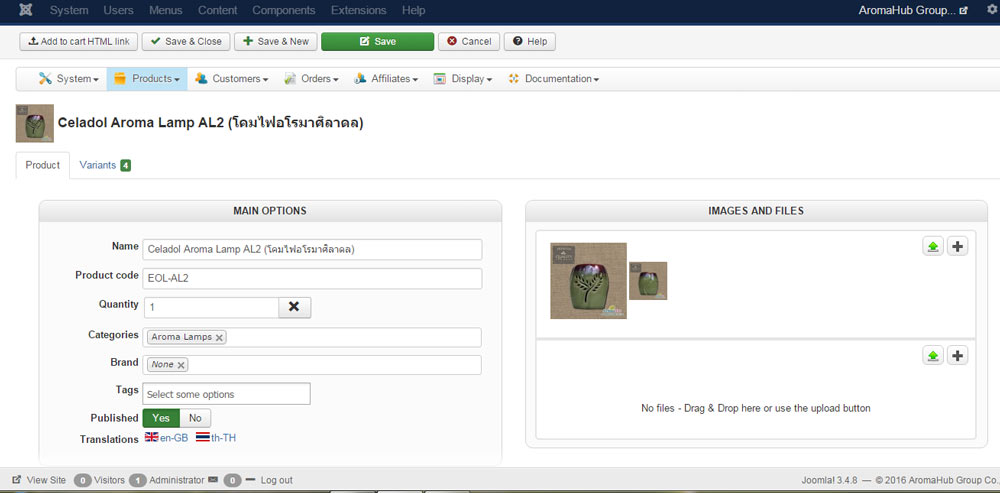Open the Extensions menu

[x=358, y=10]
